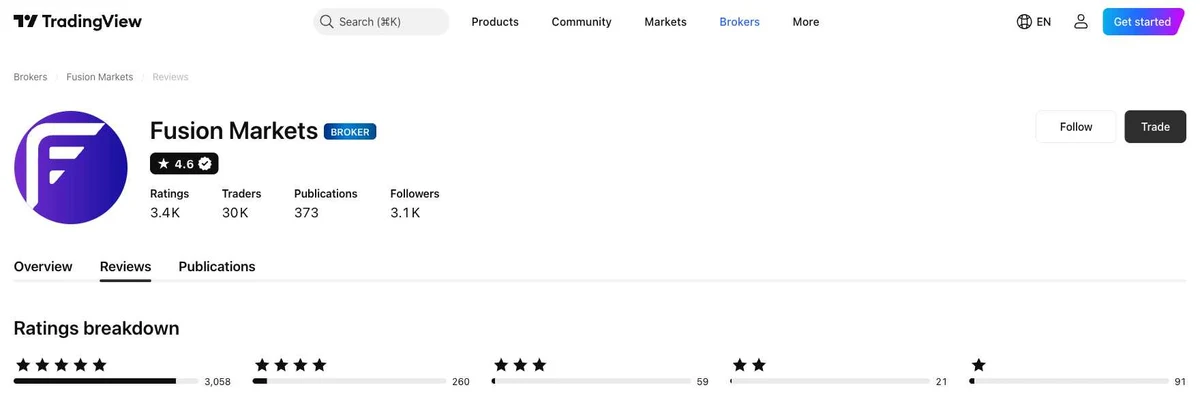
Task: Click the five-star rating bar
Action: coord(105,381)
